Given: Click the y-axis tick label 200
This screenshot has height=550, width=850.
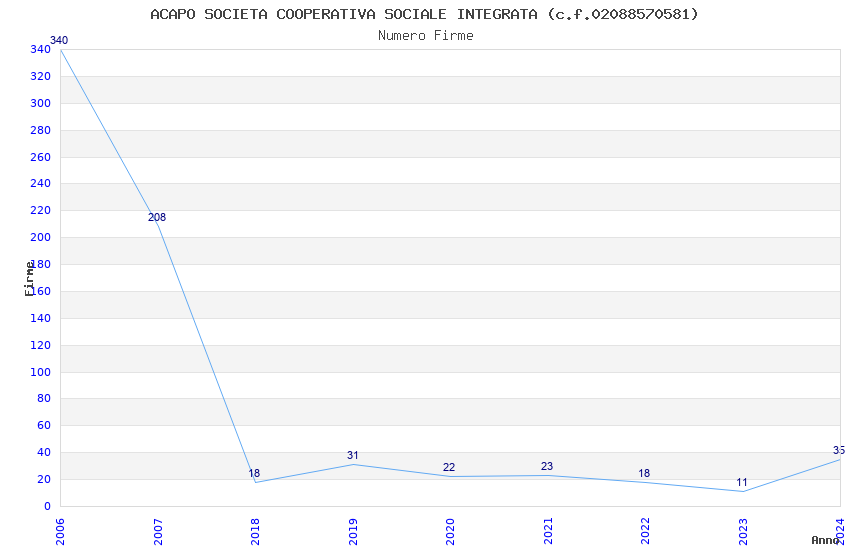Looking at the screenshot, I should tap(41, 237).
